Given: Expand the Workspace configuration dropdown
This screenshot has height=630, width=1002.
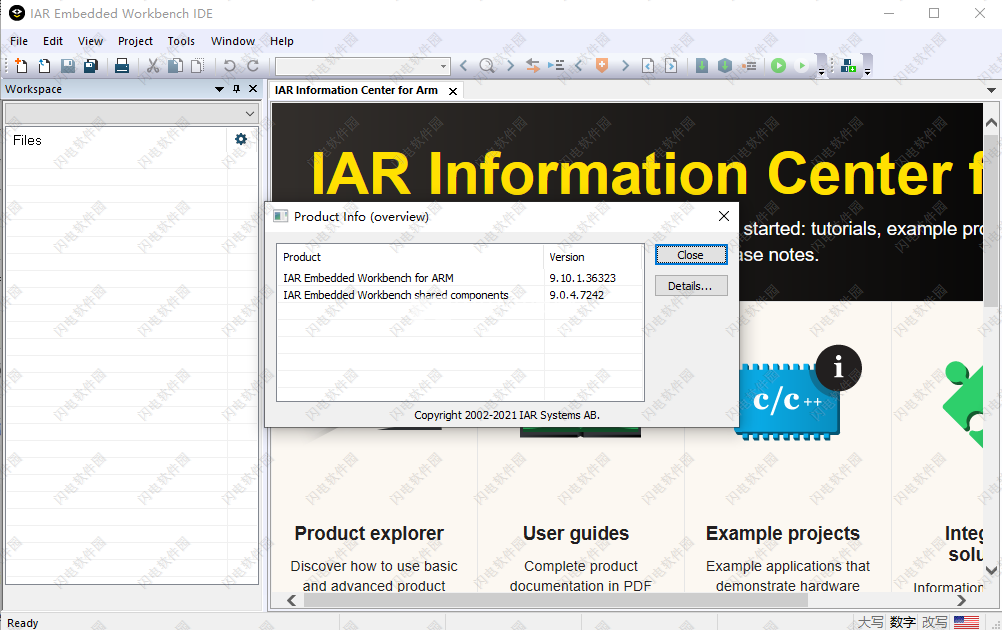Looking at the screenshot, I should pos(250,114).
